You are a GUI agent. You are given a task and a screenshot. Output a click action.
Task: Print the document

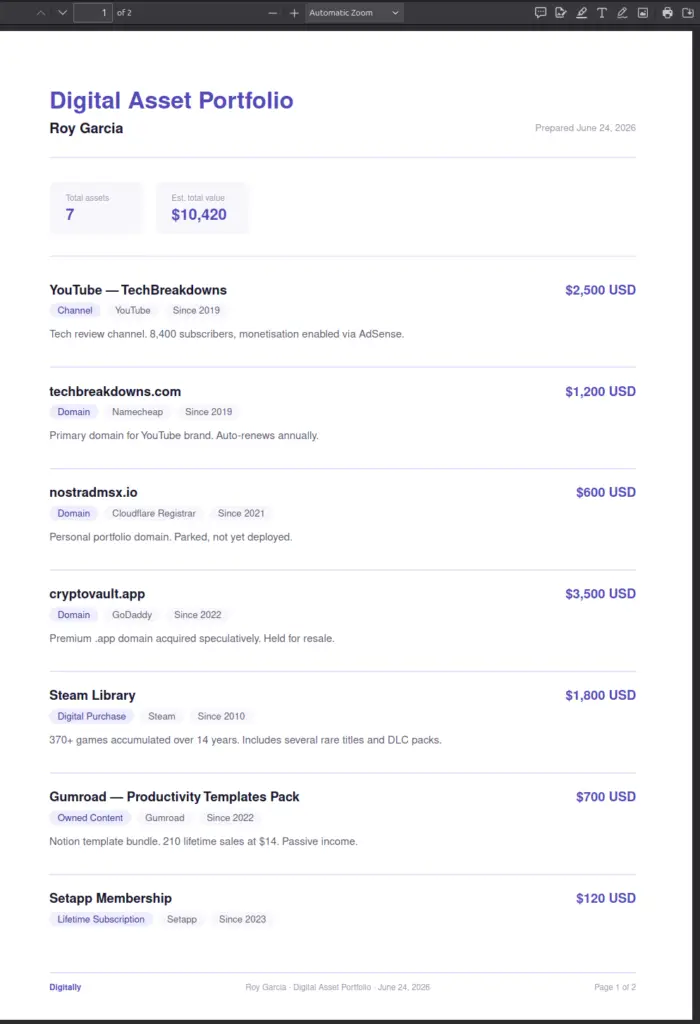[667, 12]
